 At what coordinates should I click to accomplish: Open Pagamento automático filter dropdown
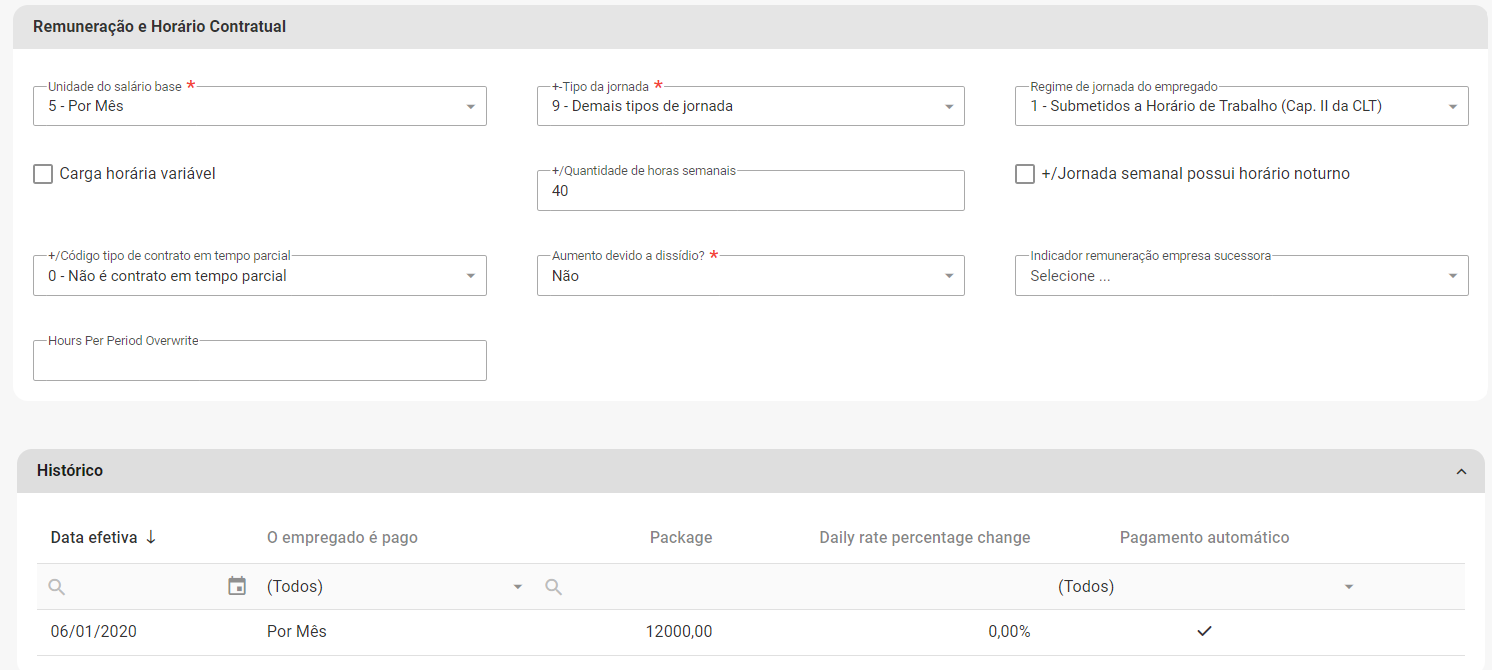1204,587
